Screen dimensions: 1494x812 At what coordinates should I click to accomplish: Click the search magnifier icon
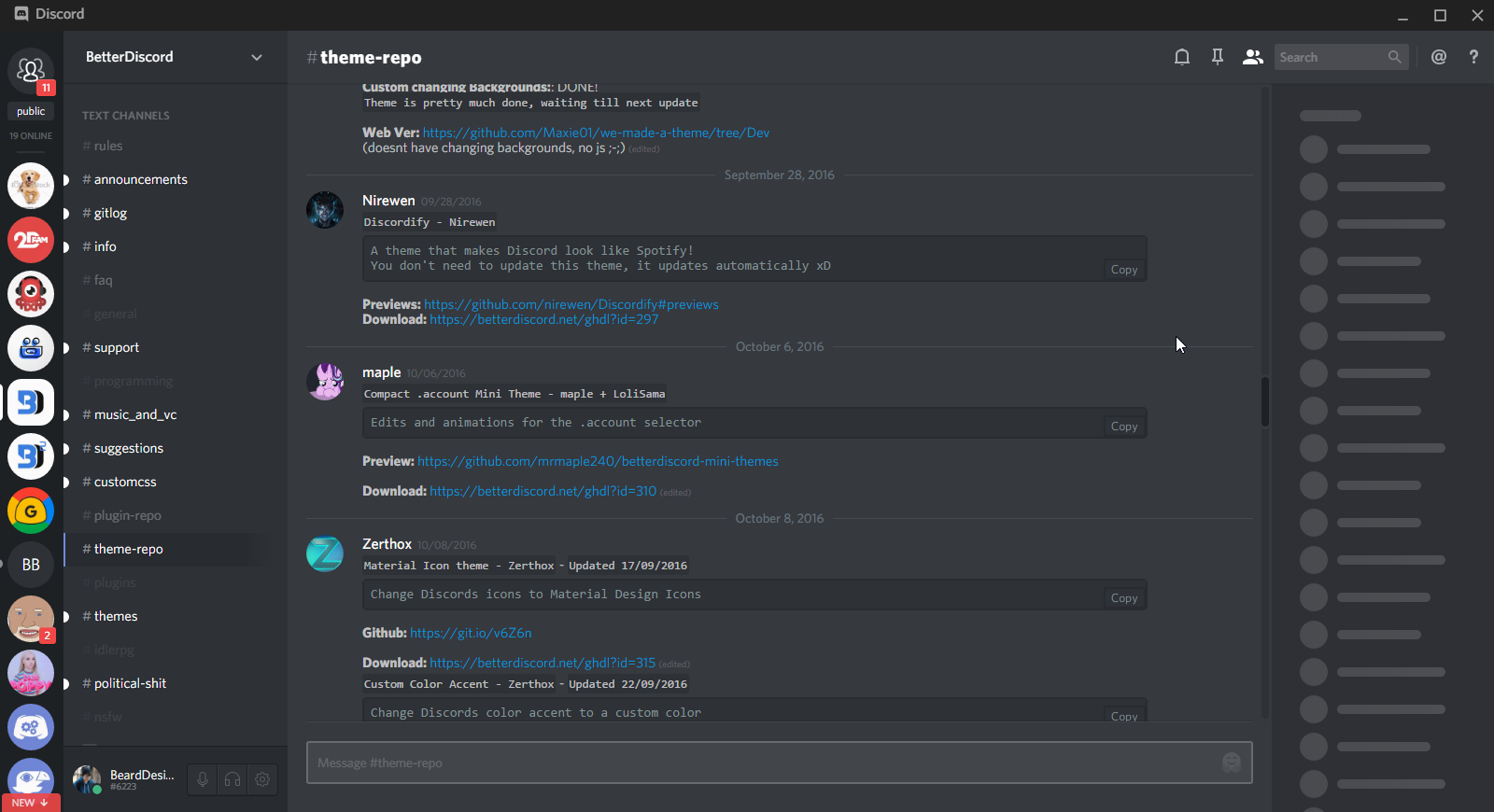pos(1394,57)
